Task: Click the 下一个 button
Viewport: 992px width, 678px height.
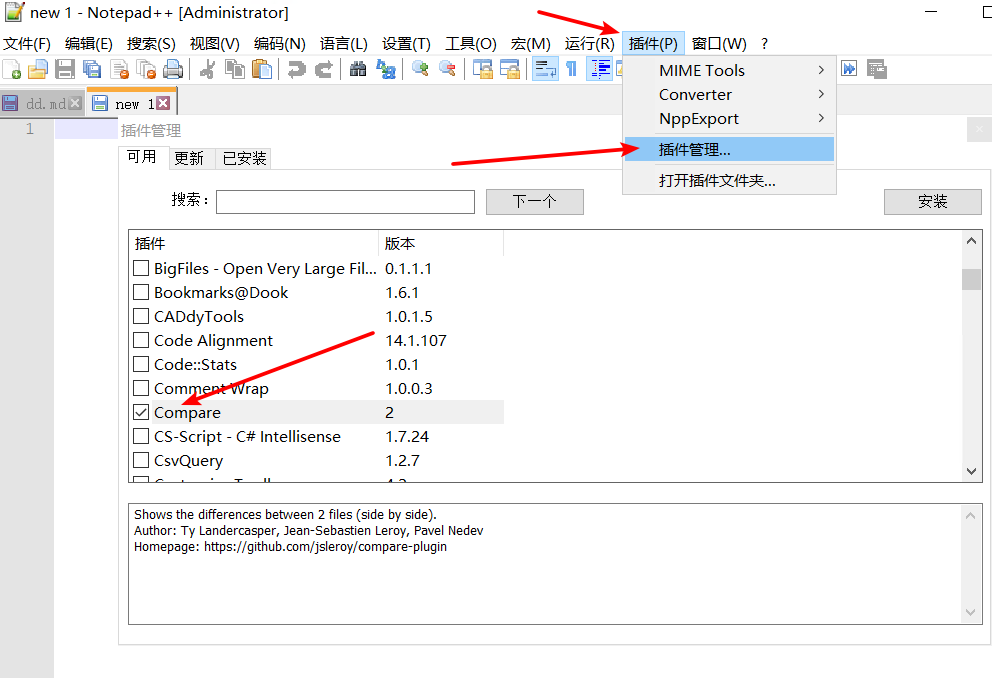Action: pyautogui.click(x=535, y=202)
